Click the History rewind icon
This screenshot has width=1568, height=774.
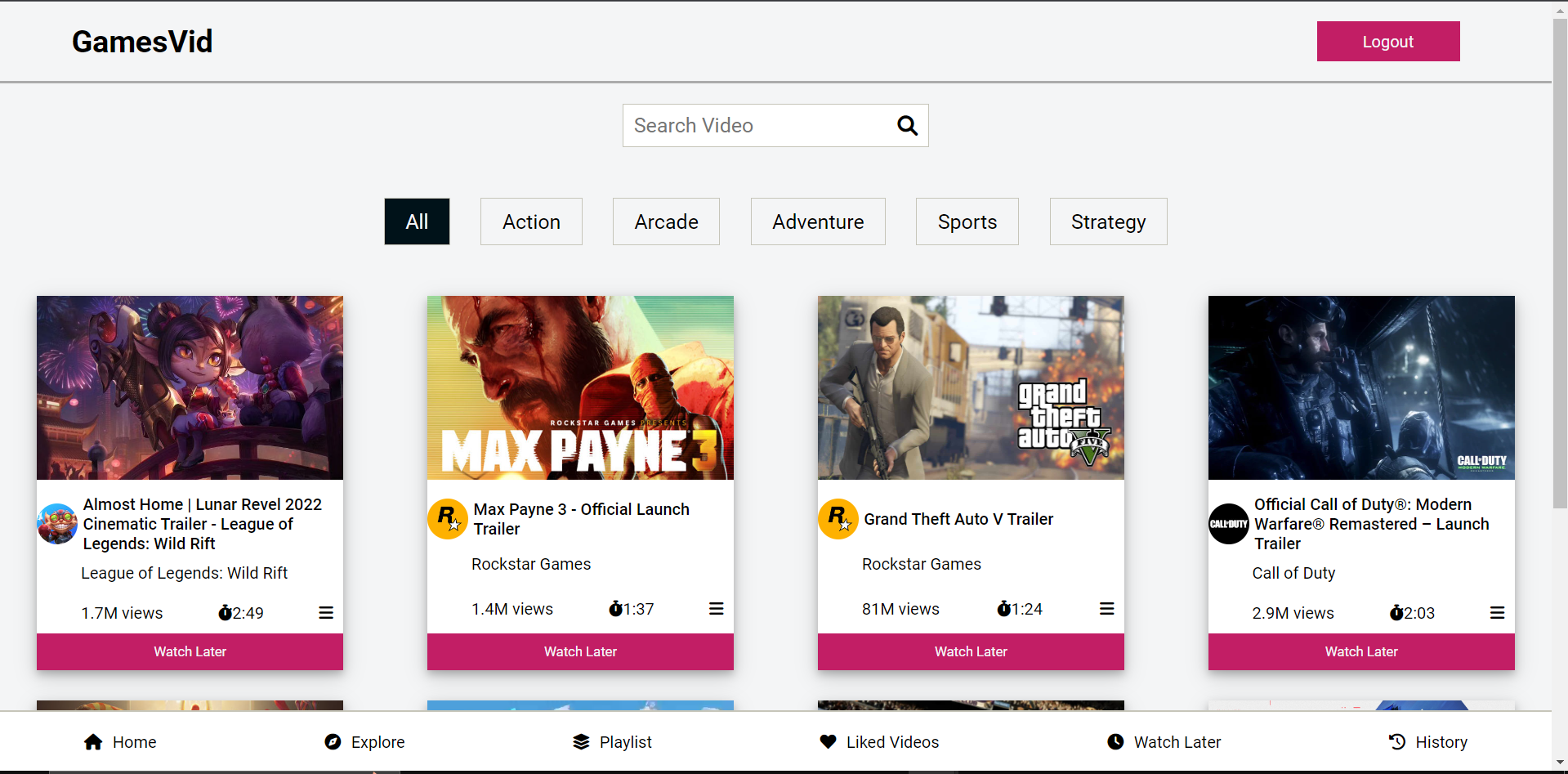tap(1397, 742)
